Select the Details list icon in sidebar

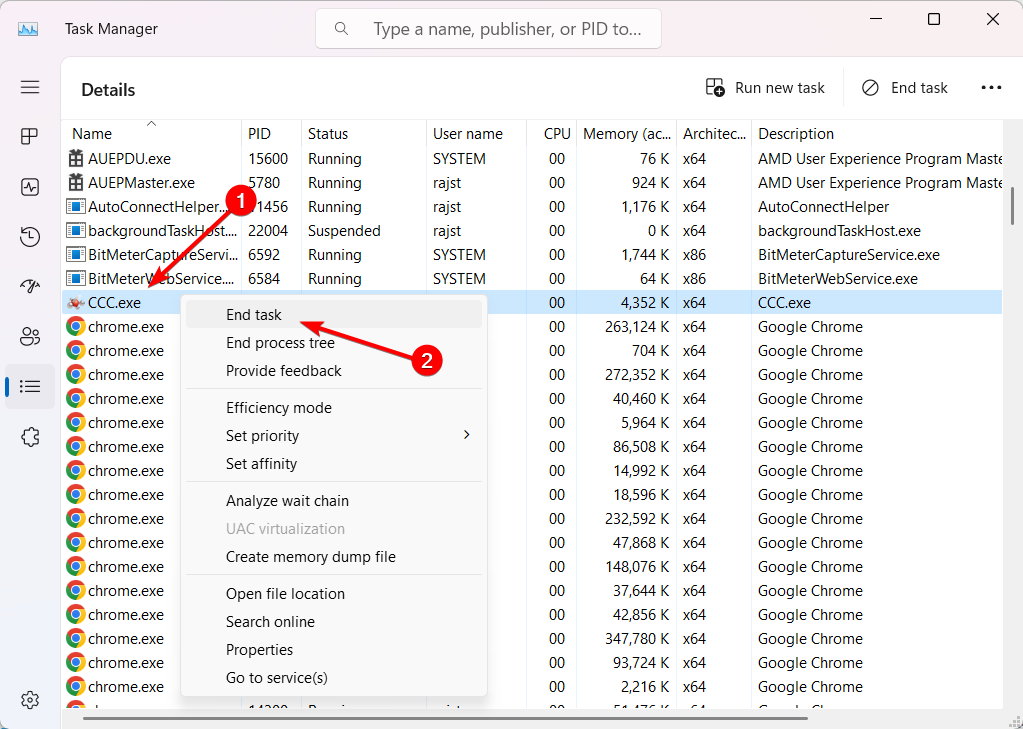point(30,386)
